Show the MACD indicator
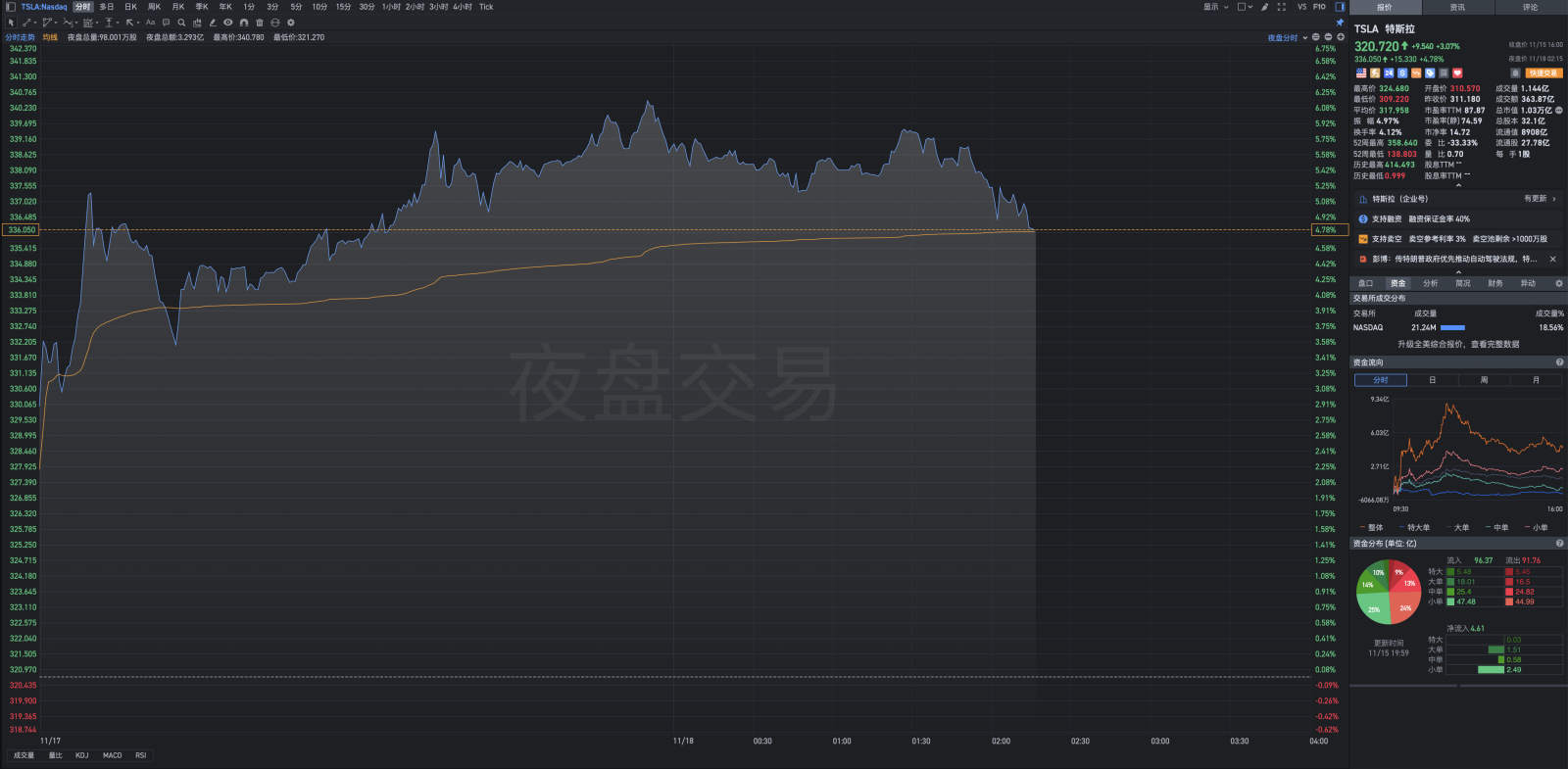The width and height of the screenshot is (1568, 769). coord(113,755)
